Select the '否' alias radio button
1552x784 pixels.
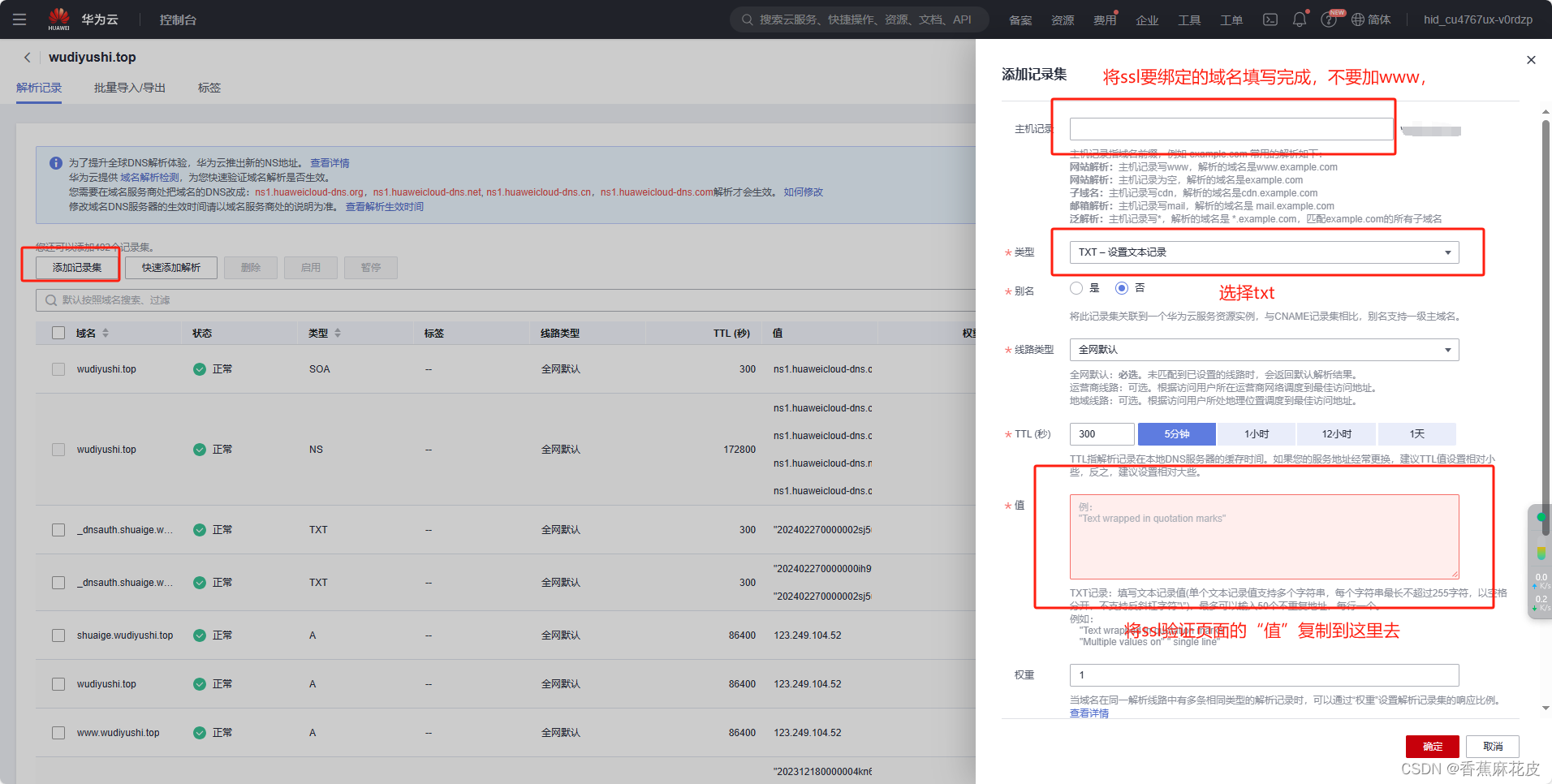(x=1122, y=288)
